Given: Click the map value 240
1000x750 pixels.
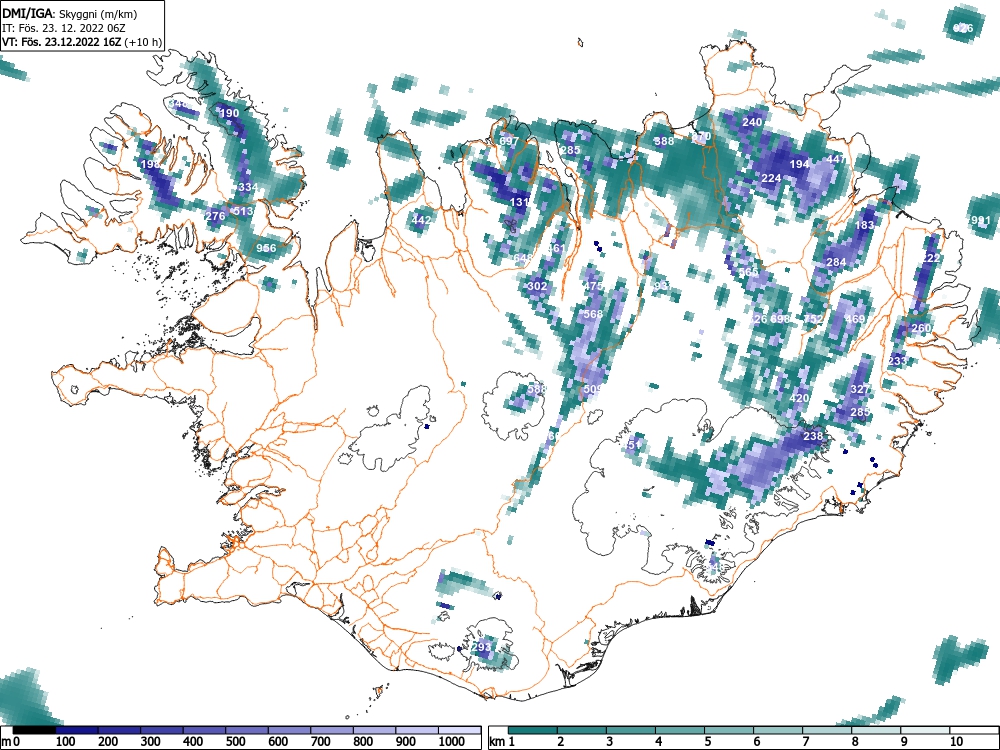Looking at the screenshot, I should [753, 122].
